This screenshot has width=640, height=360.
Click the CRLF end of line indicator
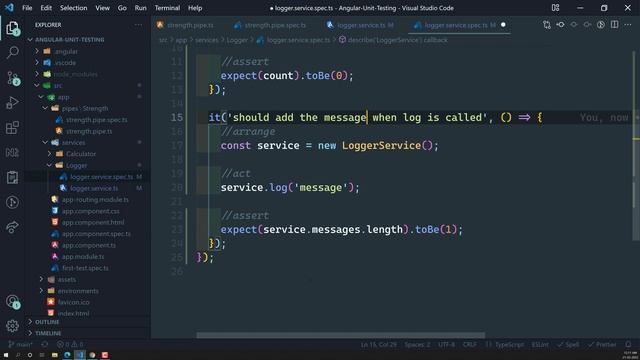[469, 344]
